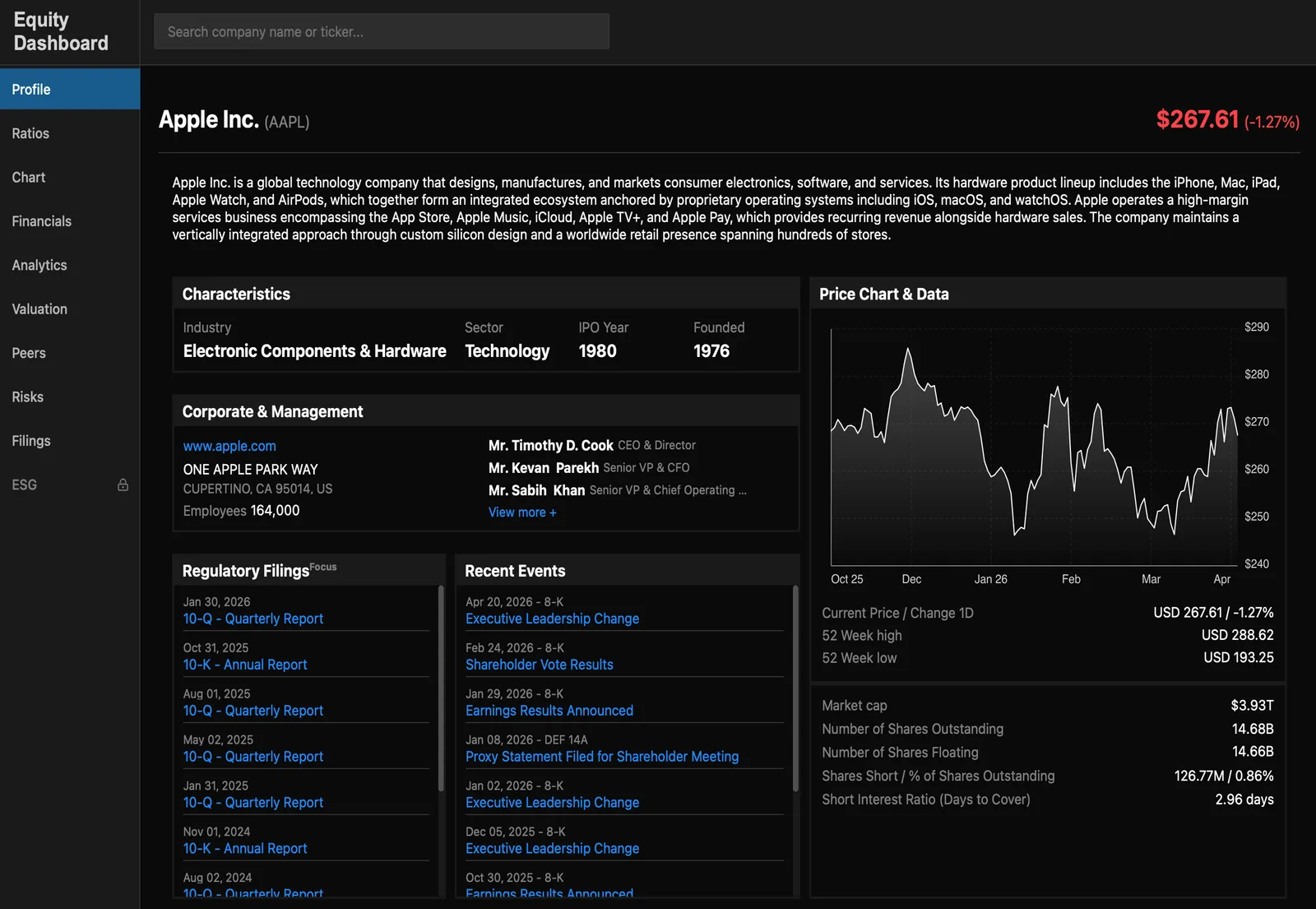Click Employees 164,000 text
The image size is (1316, 909).
[x=241, y=511]
